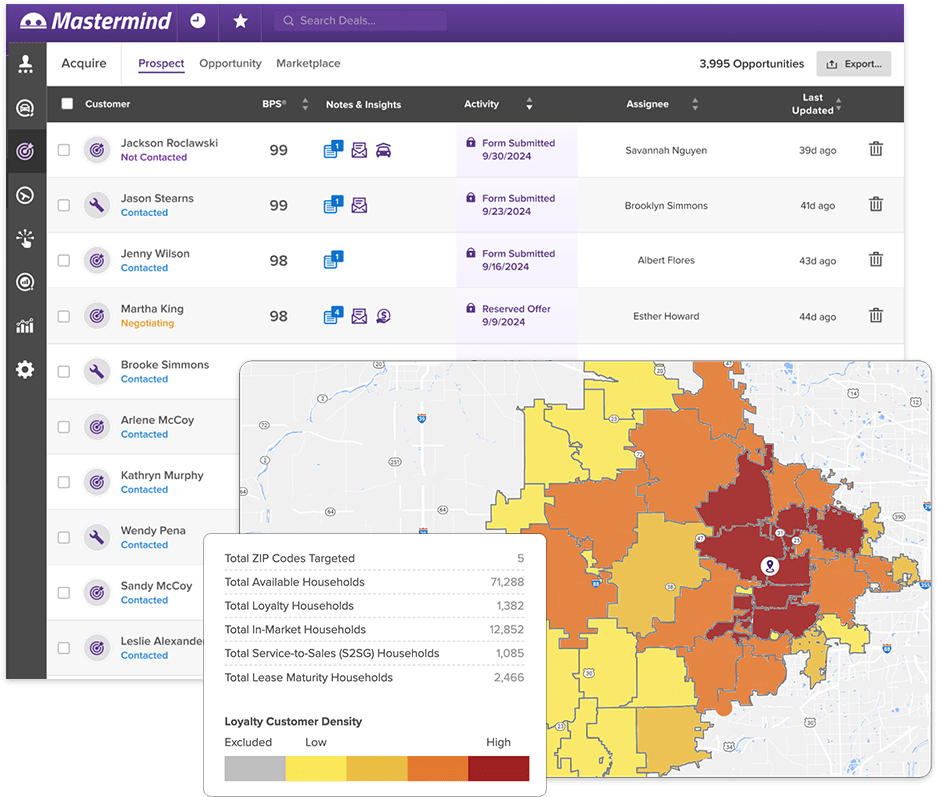Check the Brooke Simmons row checkbox

(x=63, y=372)
